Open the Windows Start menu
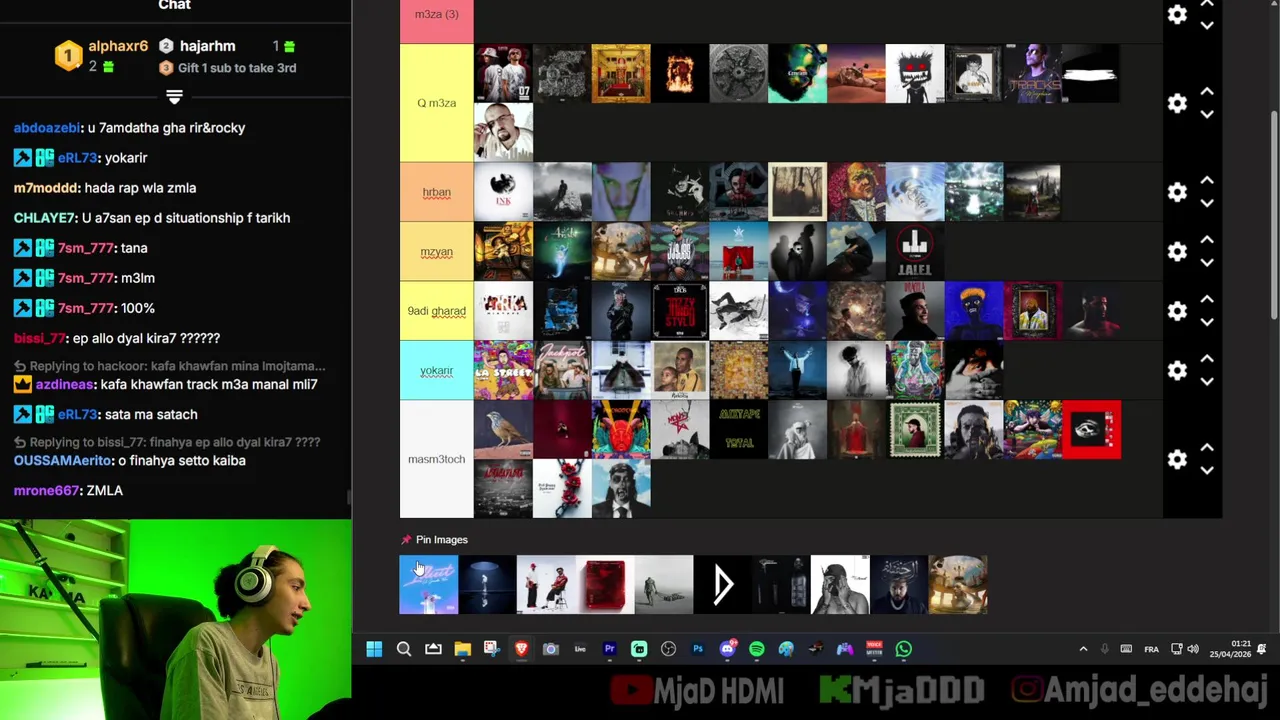The image size is (1280, 720). 374,649
